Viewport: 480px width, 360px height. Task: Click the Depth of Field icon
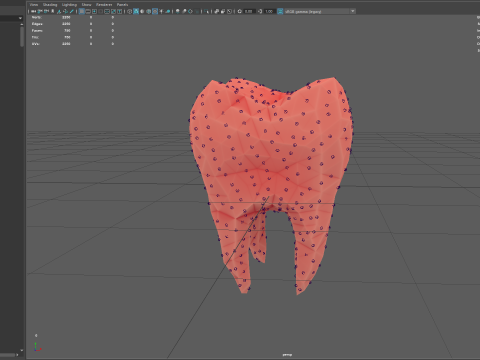tap(197, 11)
